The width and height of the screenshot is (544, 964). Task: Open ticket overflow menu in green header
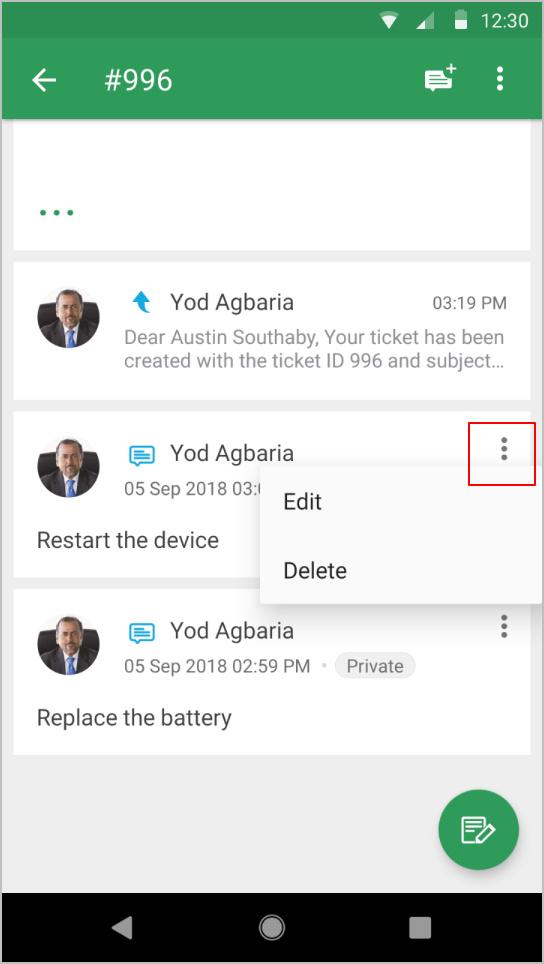pos(500,79)
